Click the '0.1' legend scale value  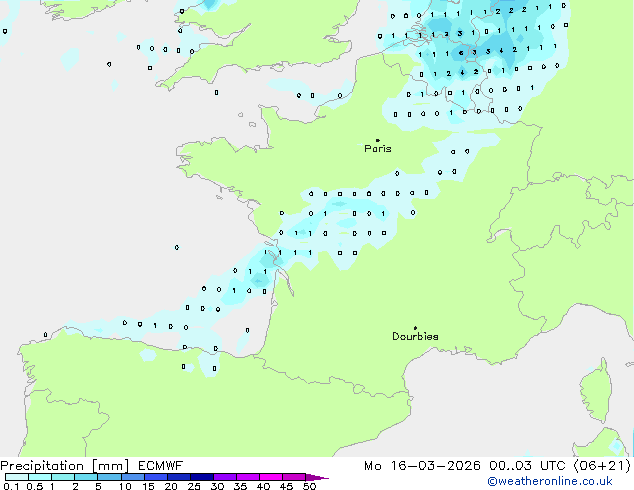point(11,486)
